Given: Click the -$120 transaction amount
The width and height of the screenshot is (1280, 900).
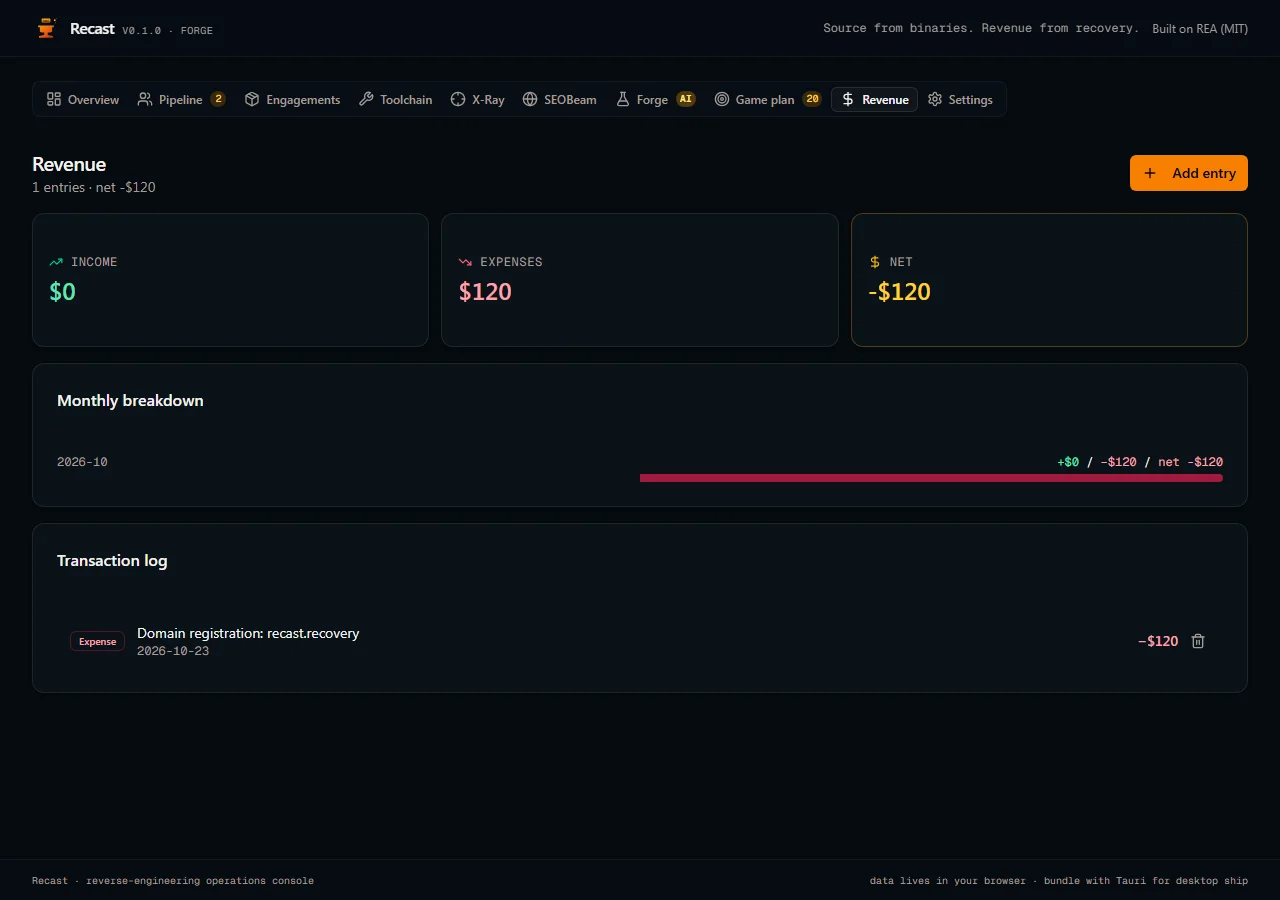Looking at the screenshot, I should (x=1158, y=641).
